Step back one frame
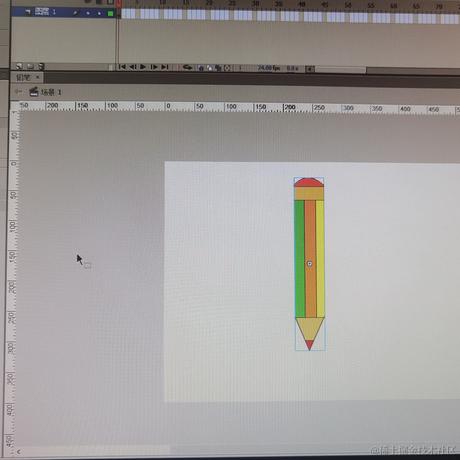 pos(132,67)
